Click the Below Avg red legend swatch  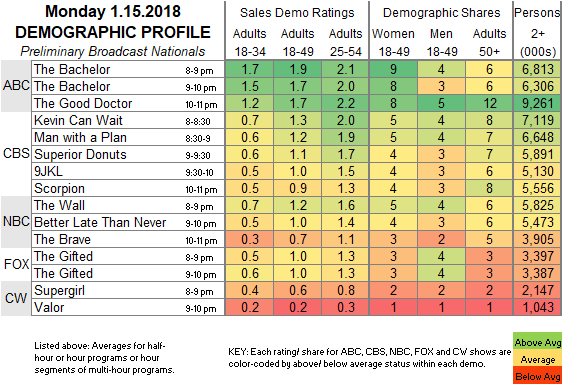[537, 376]
